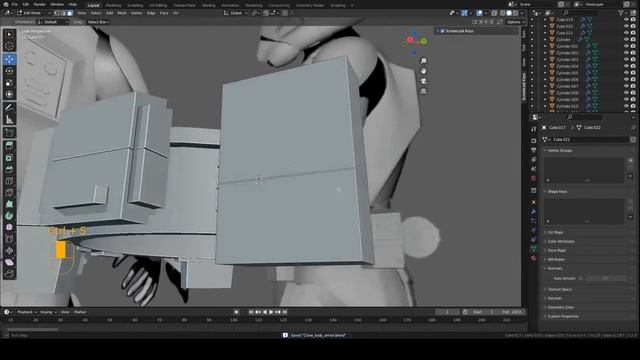
Task: Expand the Color Attributes panel
Action: (560, 242)
